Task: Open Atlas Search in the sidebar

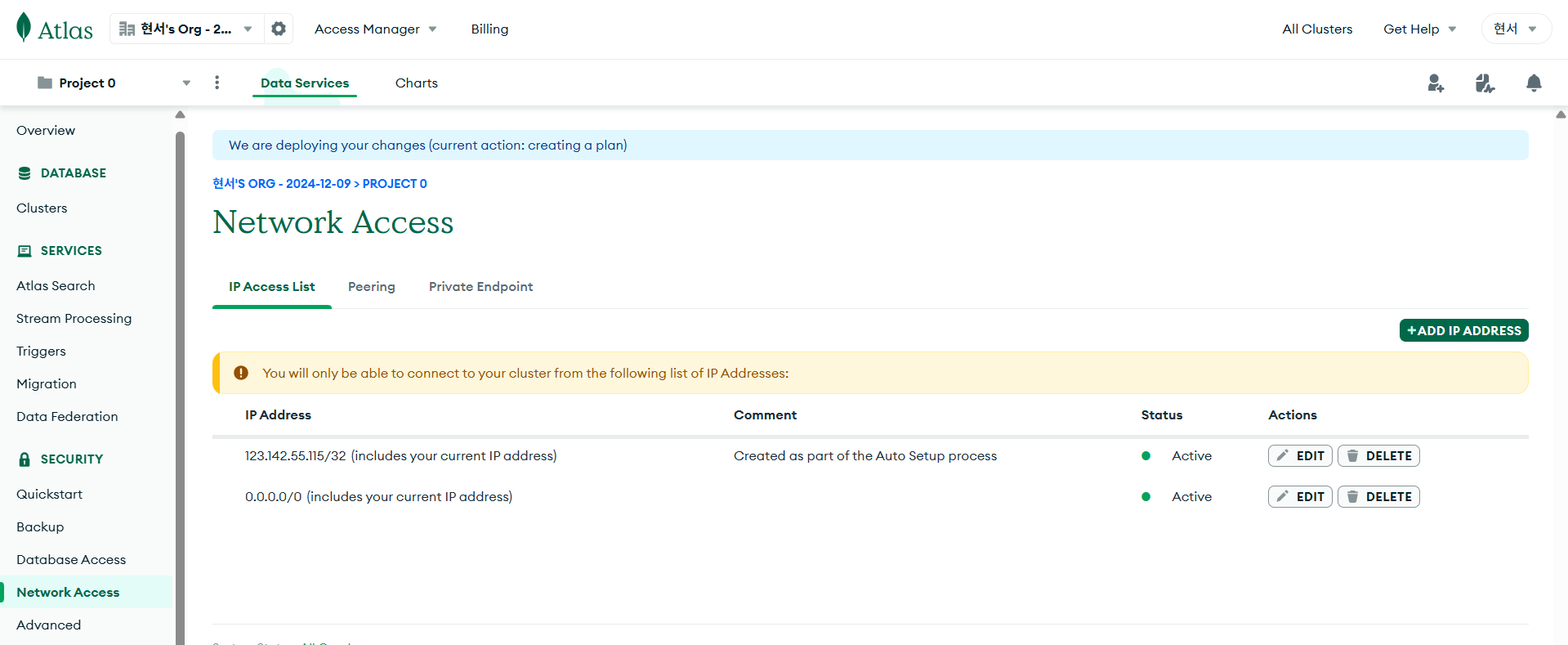Action: click(x=56, y=286)
